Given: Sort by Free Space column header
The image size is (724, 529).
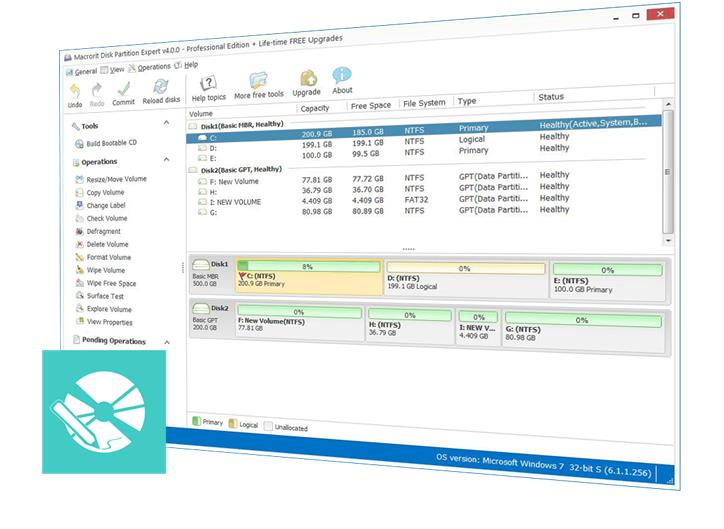Looking at the screenshot, I should 371,106.
